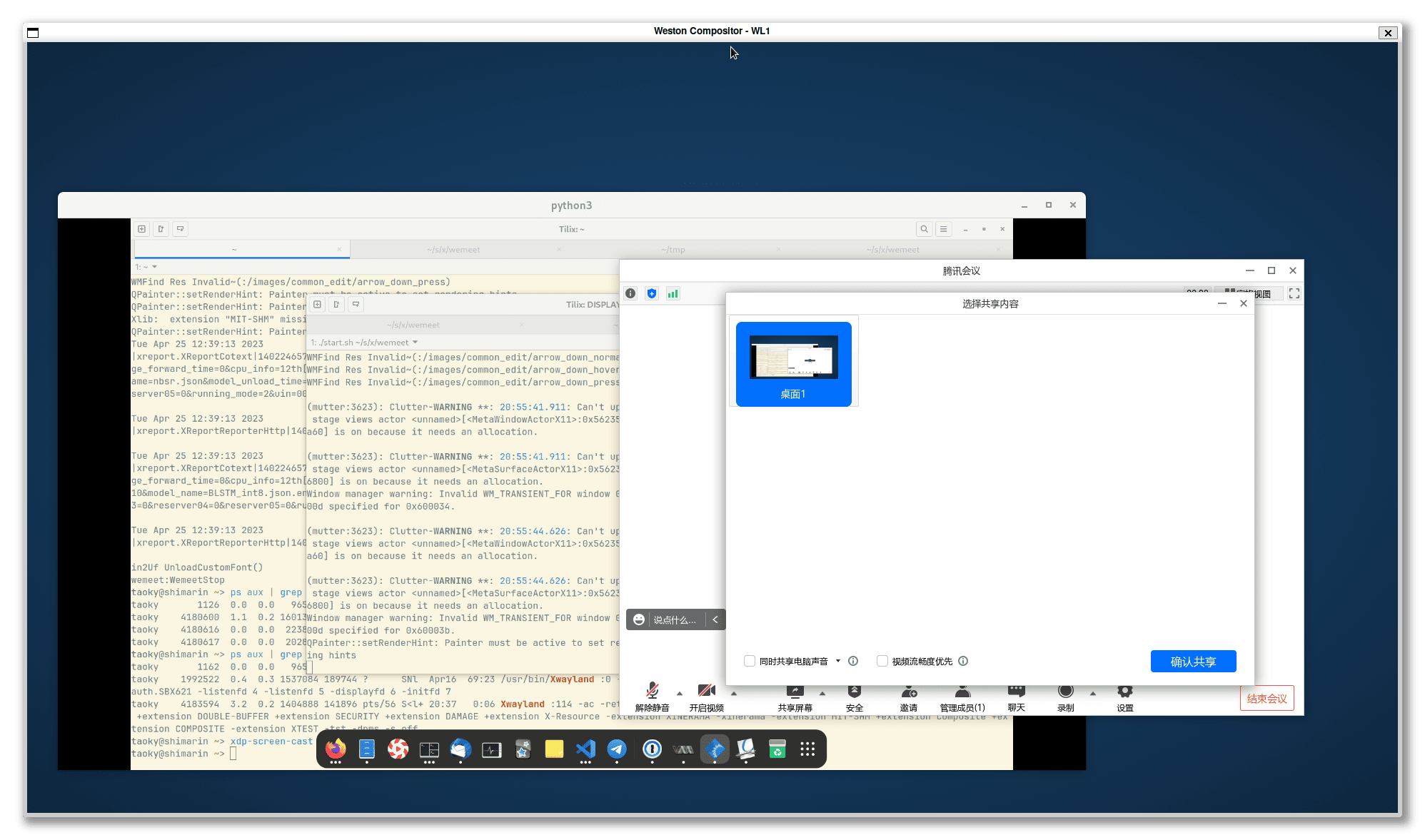
Task: Open the Tilix hamburger menu
Action: pyautogui.click(x=943, y=229)
